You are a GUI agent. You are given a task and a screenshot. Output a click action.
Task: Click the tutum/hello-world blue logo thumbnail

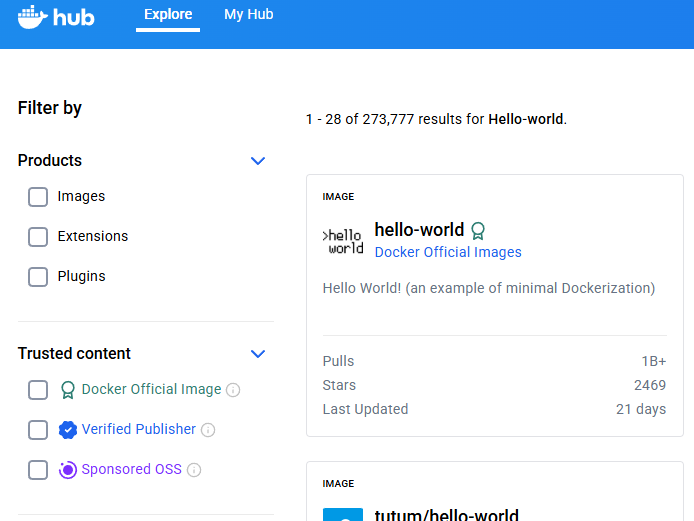(343, 514)
